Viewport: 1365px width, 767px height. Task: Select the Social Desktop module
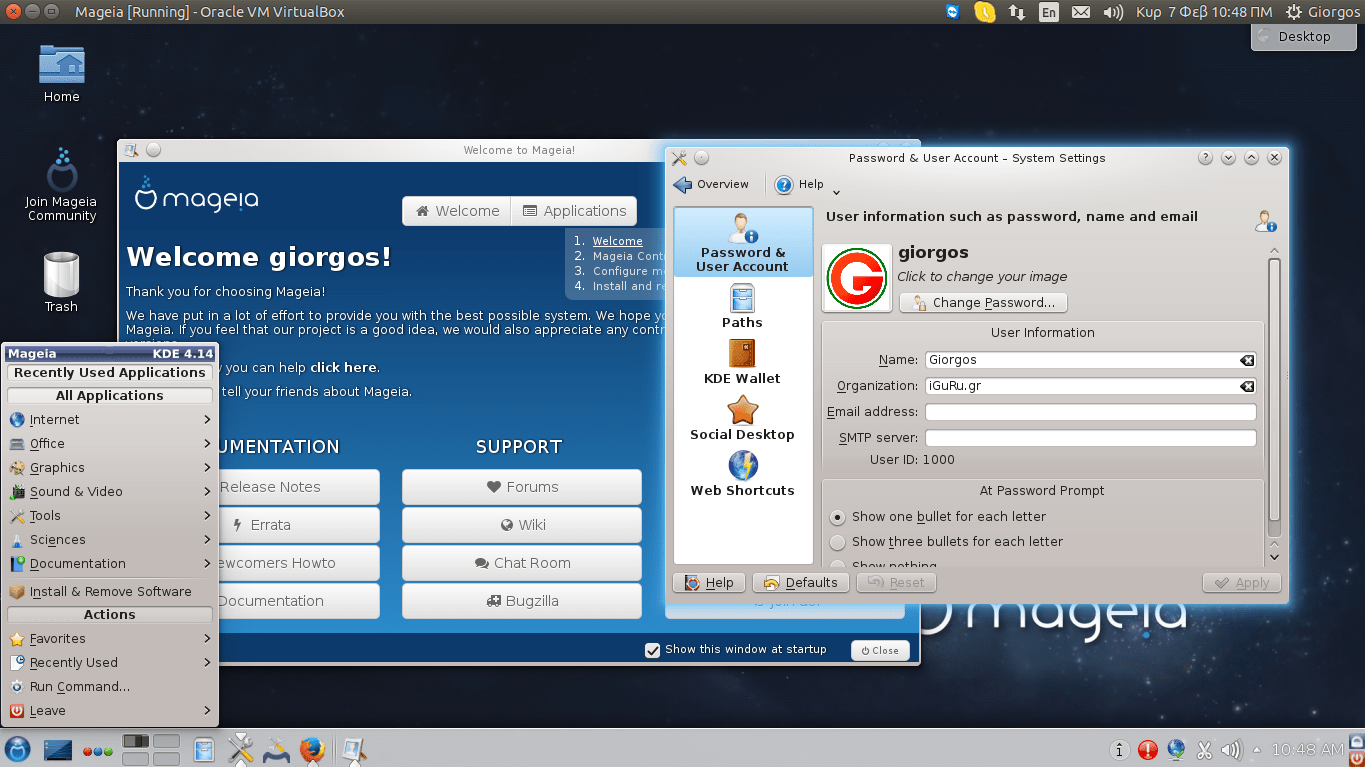coord(742,418)
